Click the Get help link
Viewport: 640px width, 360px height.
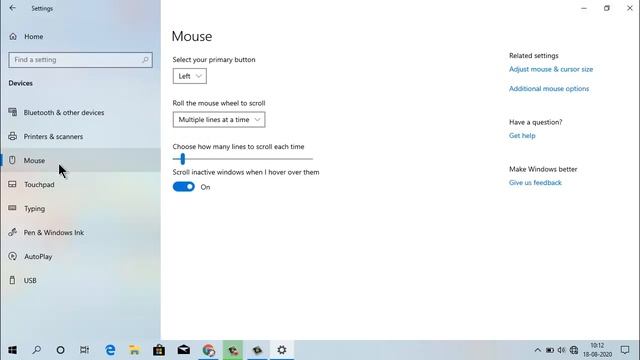pos(522,136)
